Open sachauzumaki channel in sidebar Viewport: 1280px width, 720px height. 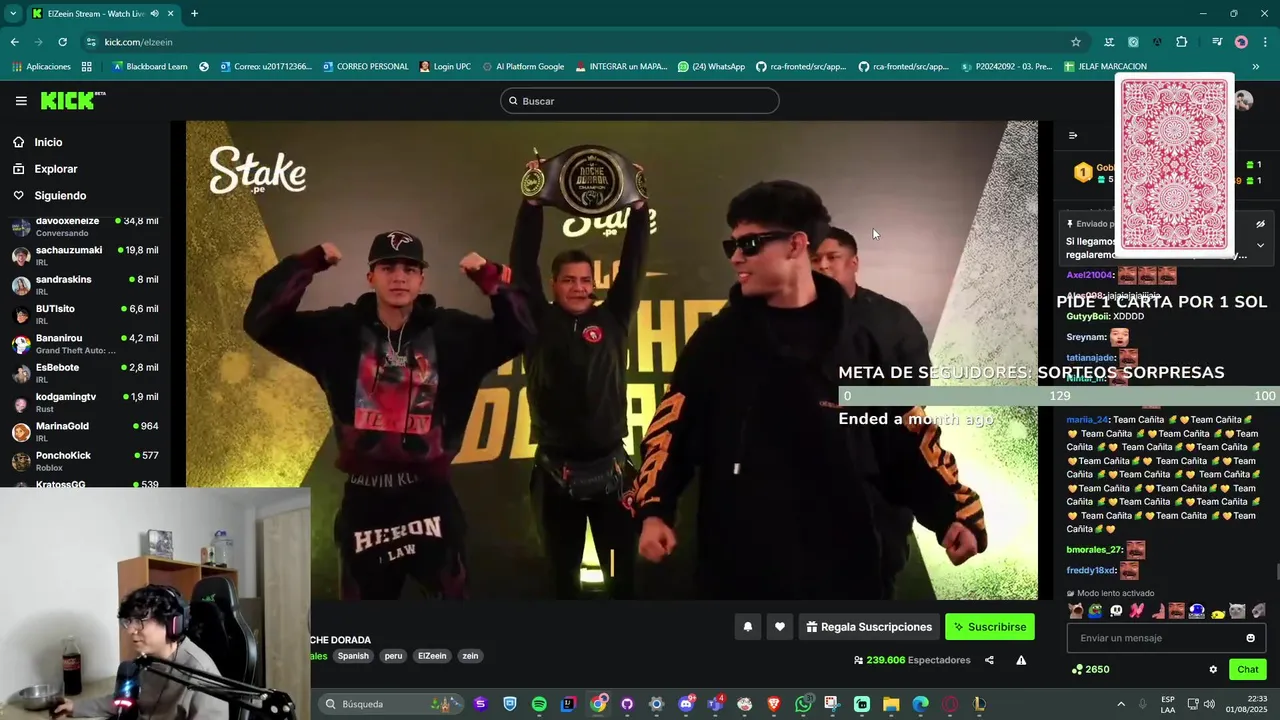pos(85,255)
